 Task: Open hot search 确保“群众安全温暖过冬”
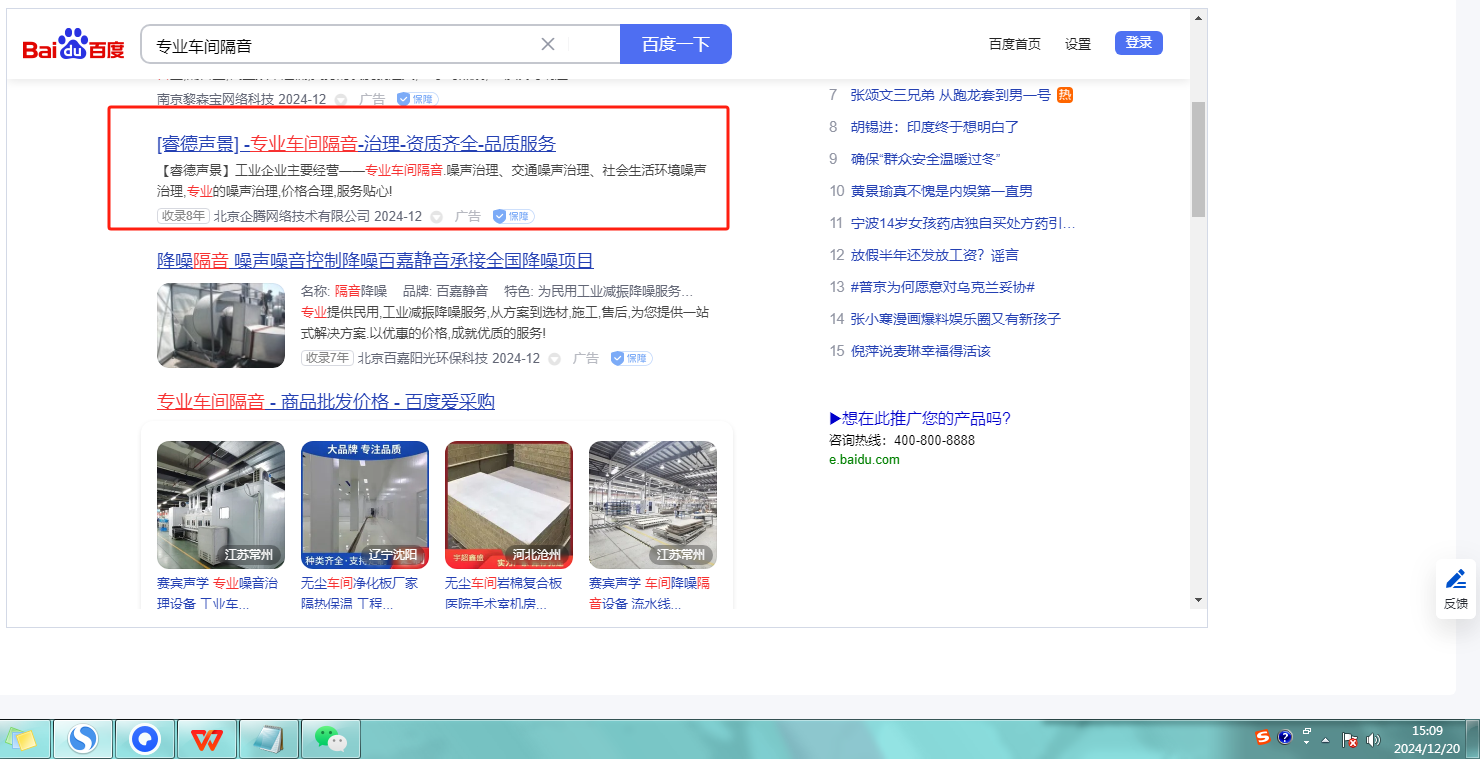(x=926, y=159)
